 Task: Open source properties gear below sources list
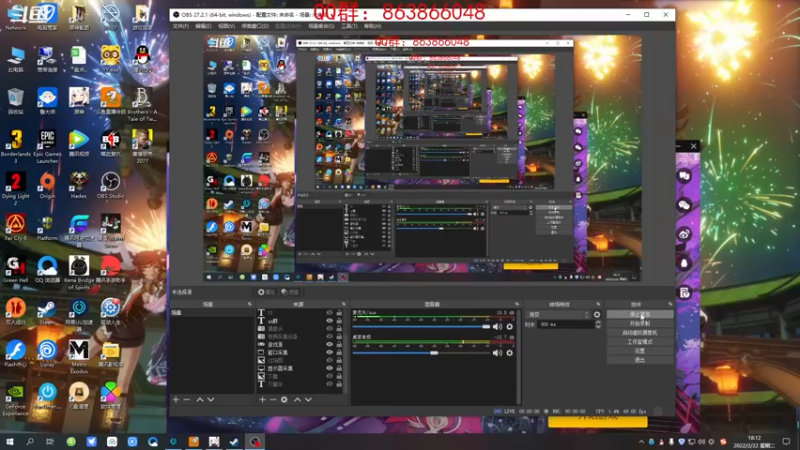tap(284, 399)
